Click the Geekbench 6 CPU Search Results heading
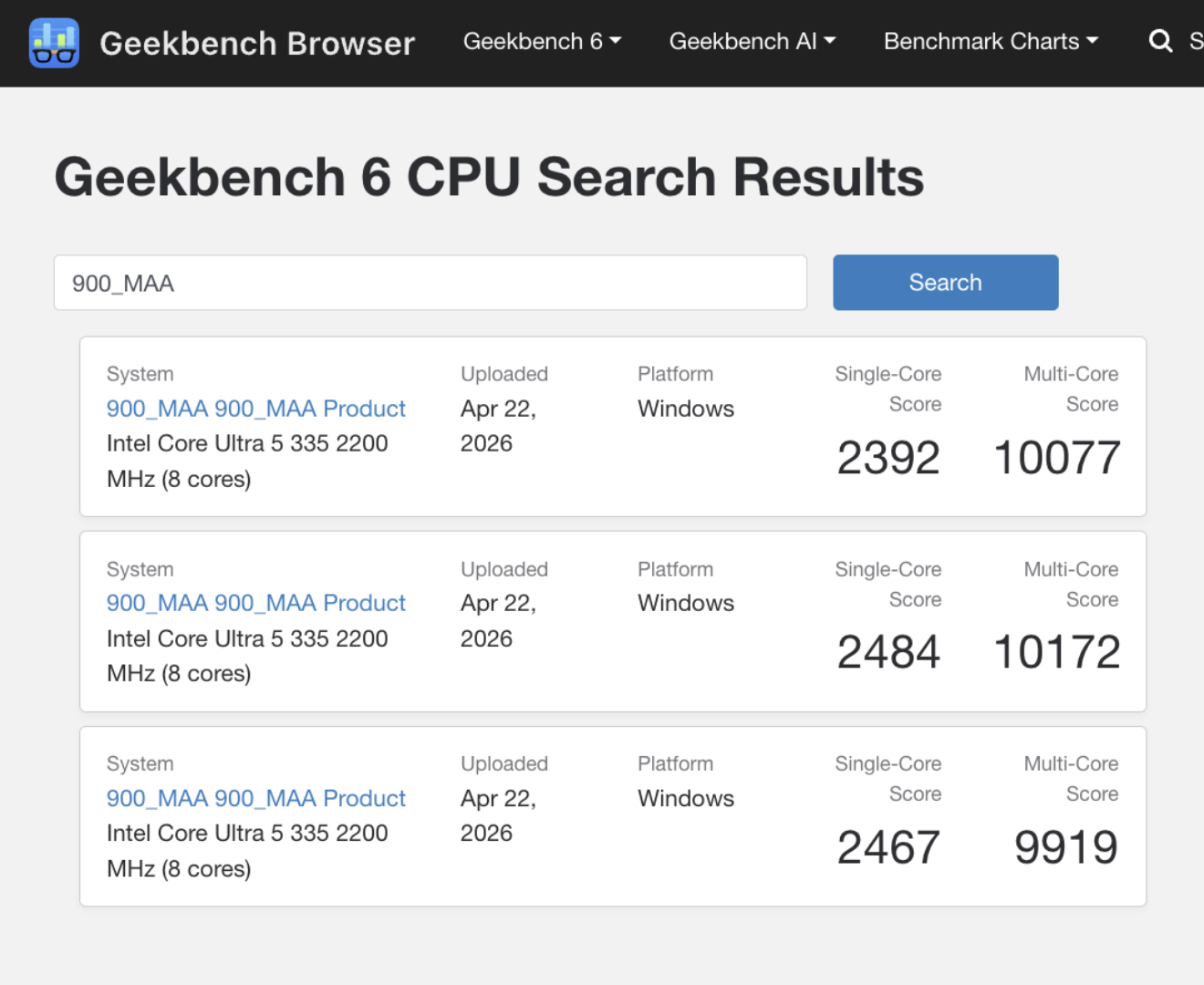Screen dimensions: 1204x985 [x=489, y=176]
